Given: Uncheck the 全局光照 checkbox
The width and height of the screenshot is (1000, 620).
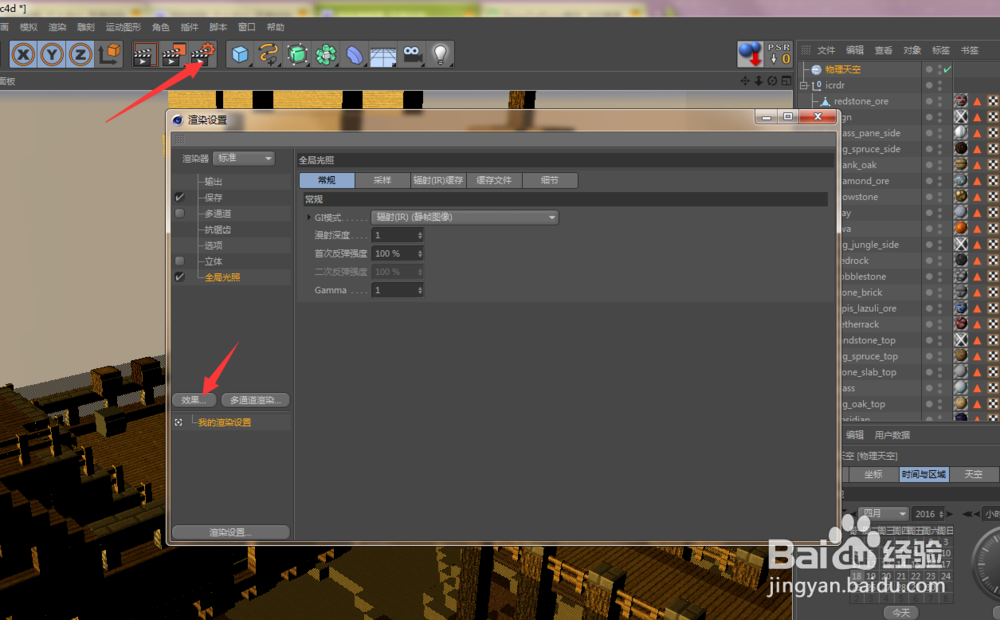Looking at the screenshot, I should click(x=180, y=277).
